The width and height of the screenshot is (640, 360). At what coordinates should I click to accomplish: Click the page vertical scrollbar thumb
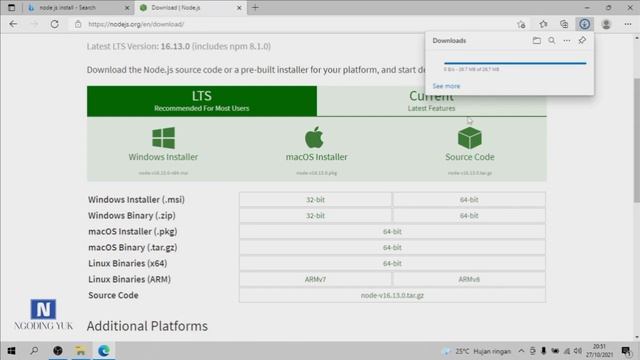pos(636,140)
